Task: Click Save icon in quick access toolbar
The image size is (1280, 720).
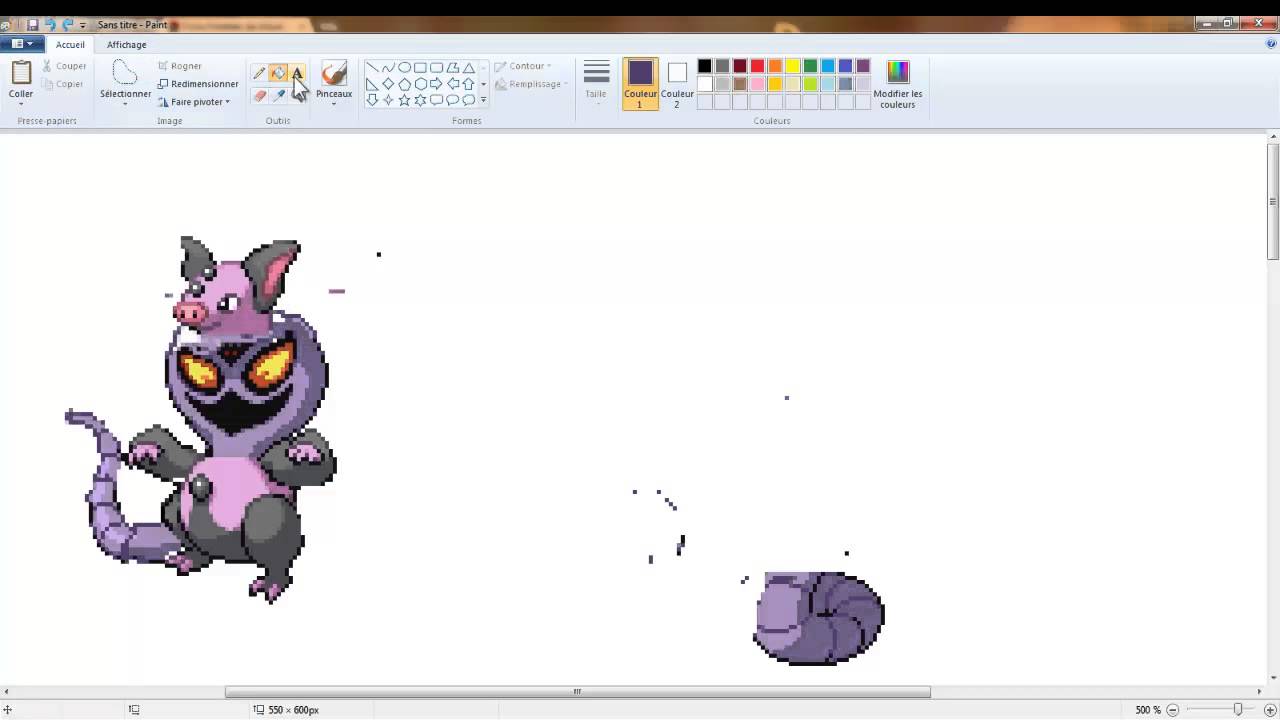Action: tap(32, 25)
